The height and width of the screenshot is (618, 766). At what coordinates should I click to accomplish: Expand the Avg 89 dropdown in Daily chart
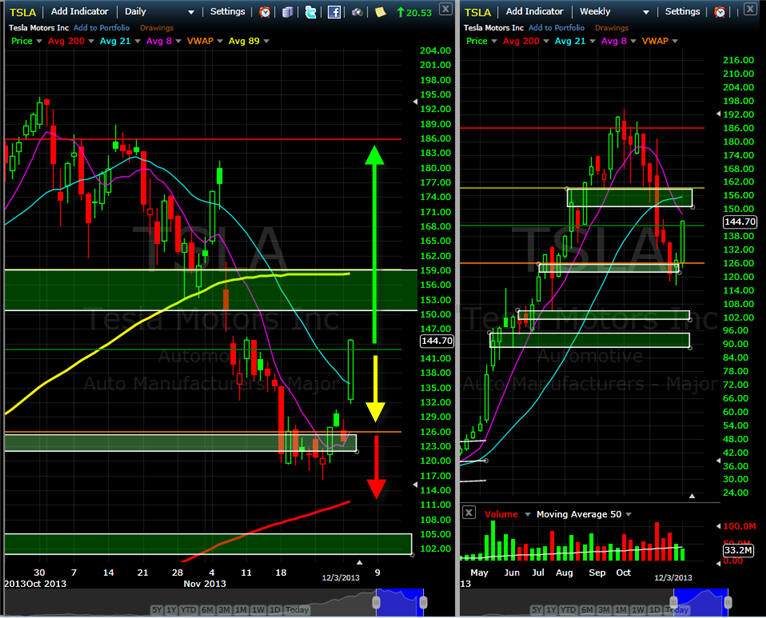(x=266, y=42)
